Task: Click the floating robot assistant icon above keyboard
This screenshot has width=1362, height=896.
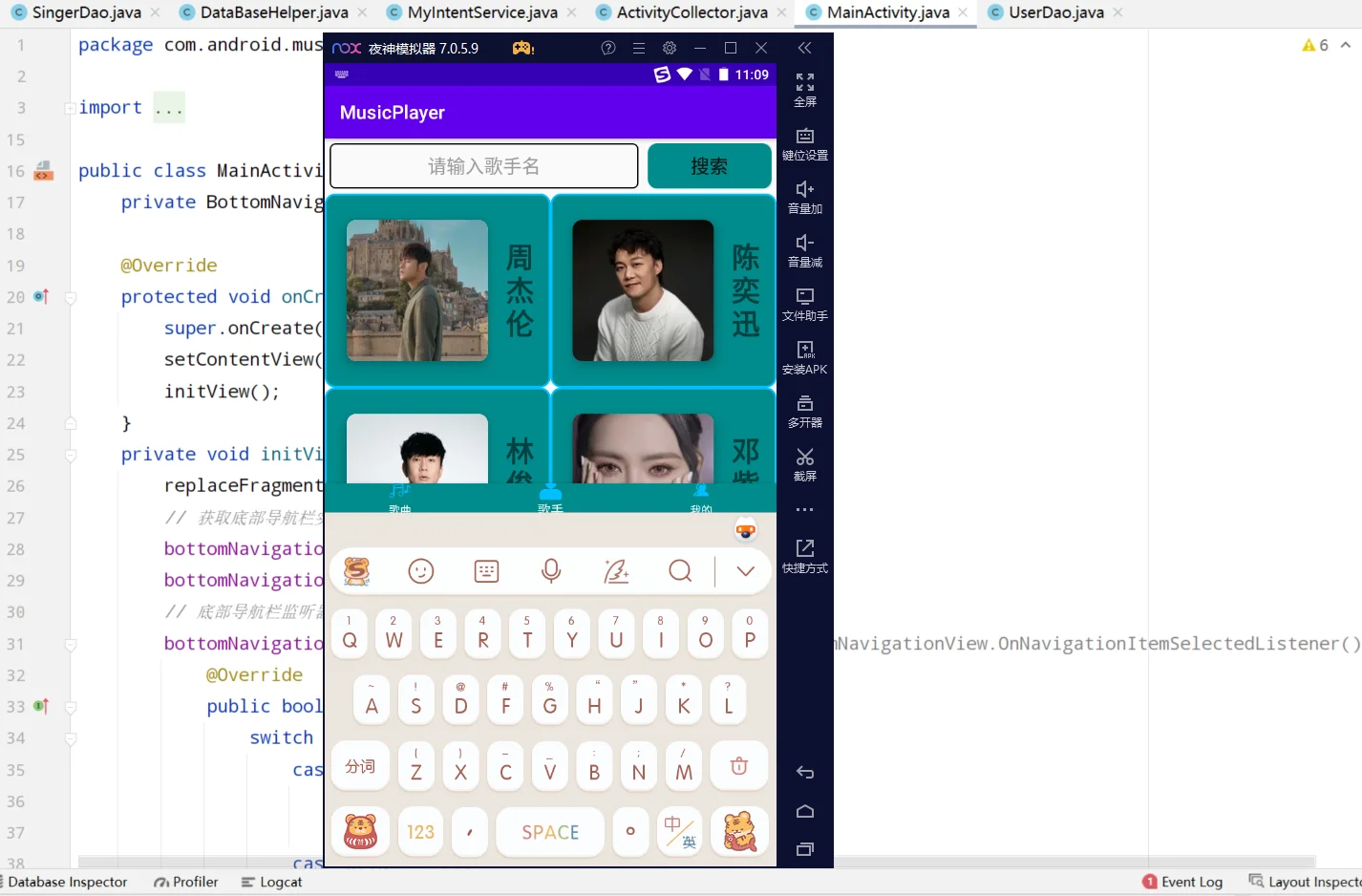Action: (746, 529)
